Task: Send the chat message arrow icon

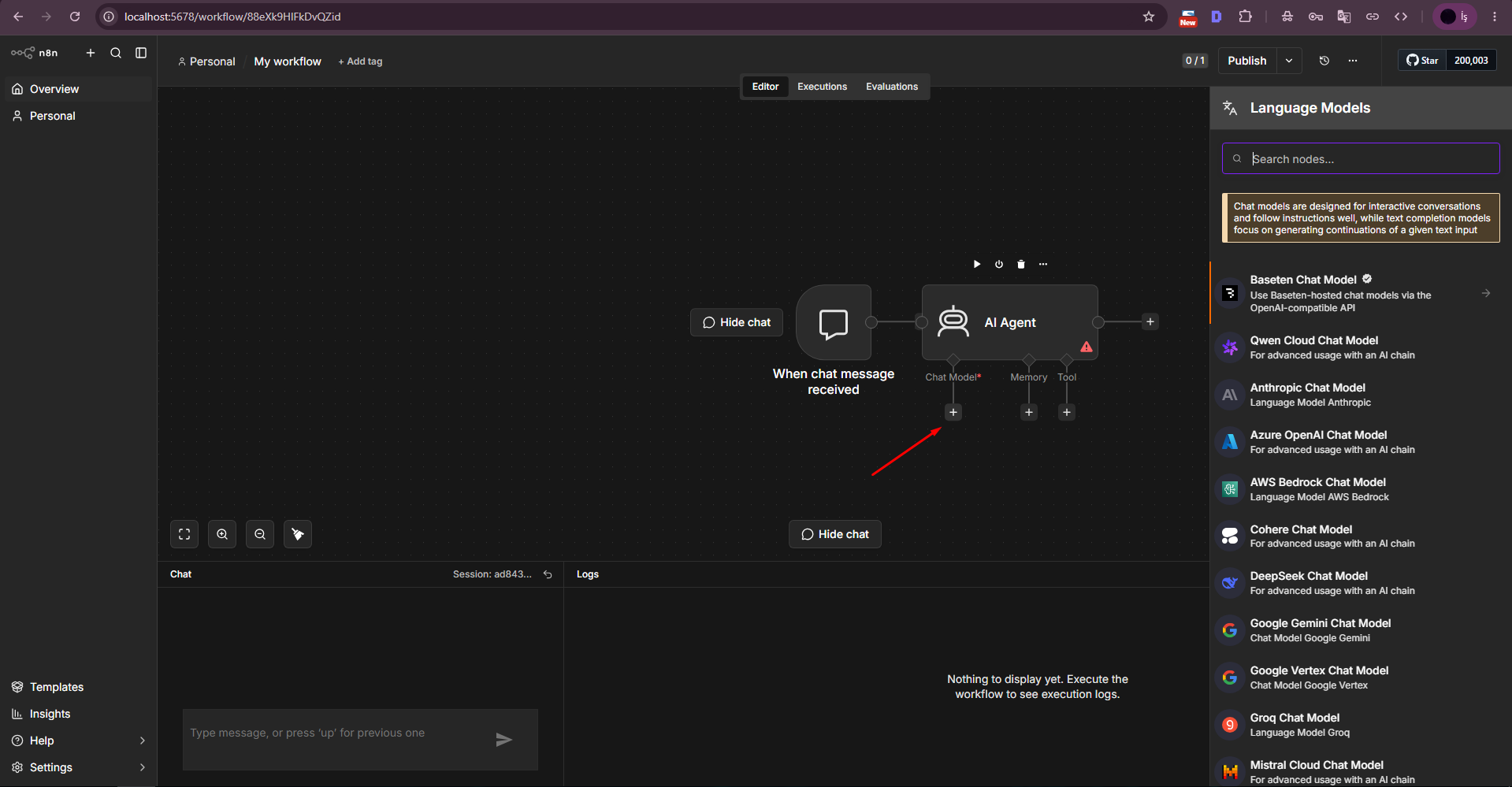Action: pyautogui.click(x=504, y=739)
